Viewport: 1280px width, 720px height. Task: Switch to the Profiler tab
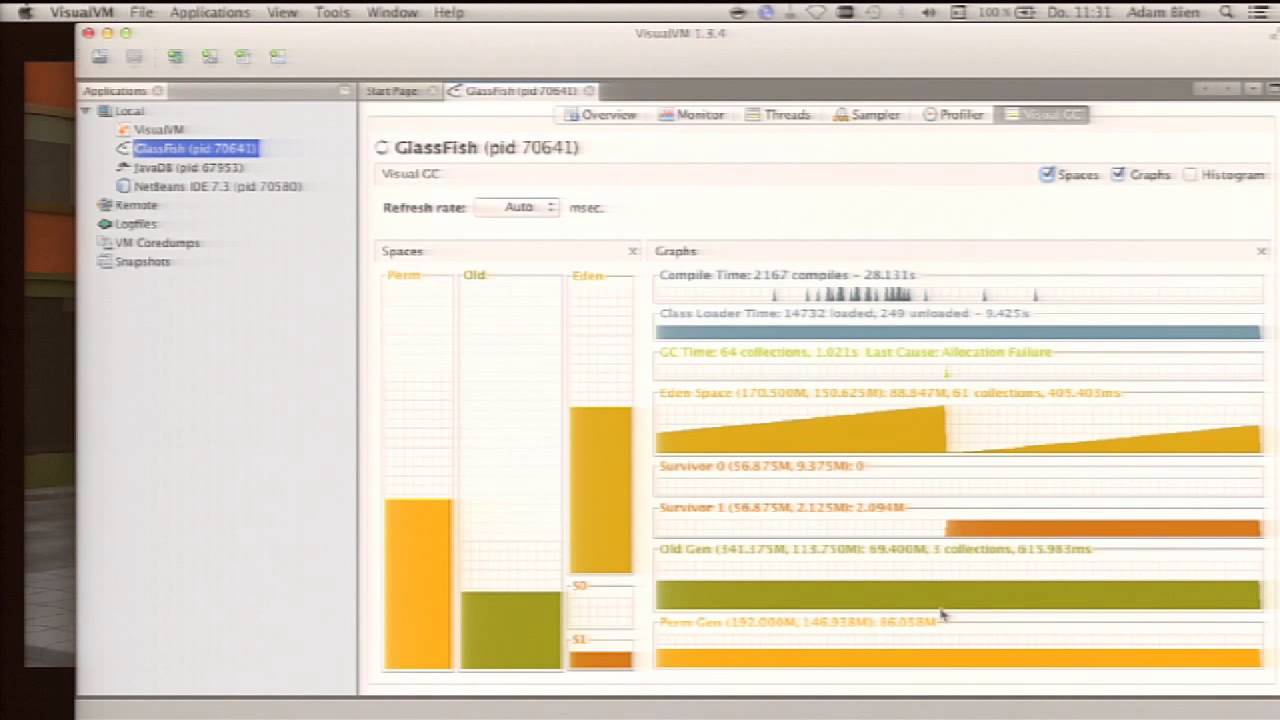click(954, 115)
